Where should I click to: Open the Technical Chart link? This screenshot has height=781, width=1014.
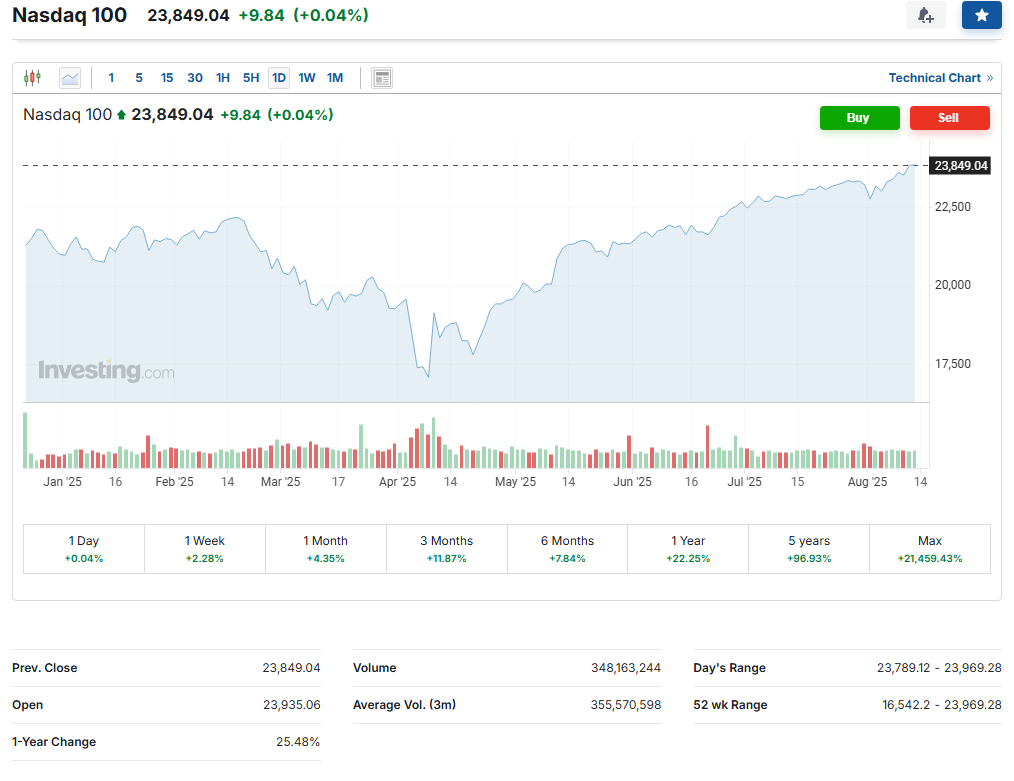click(x=940, y=78)
